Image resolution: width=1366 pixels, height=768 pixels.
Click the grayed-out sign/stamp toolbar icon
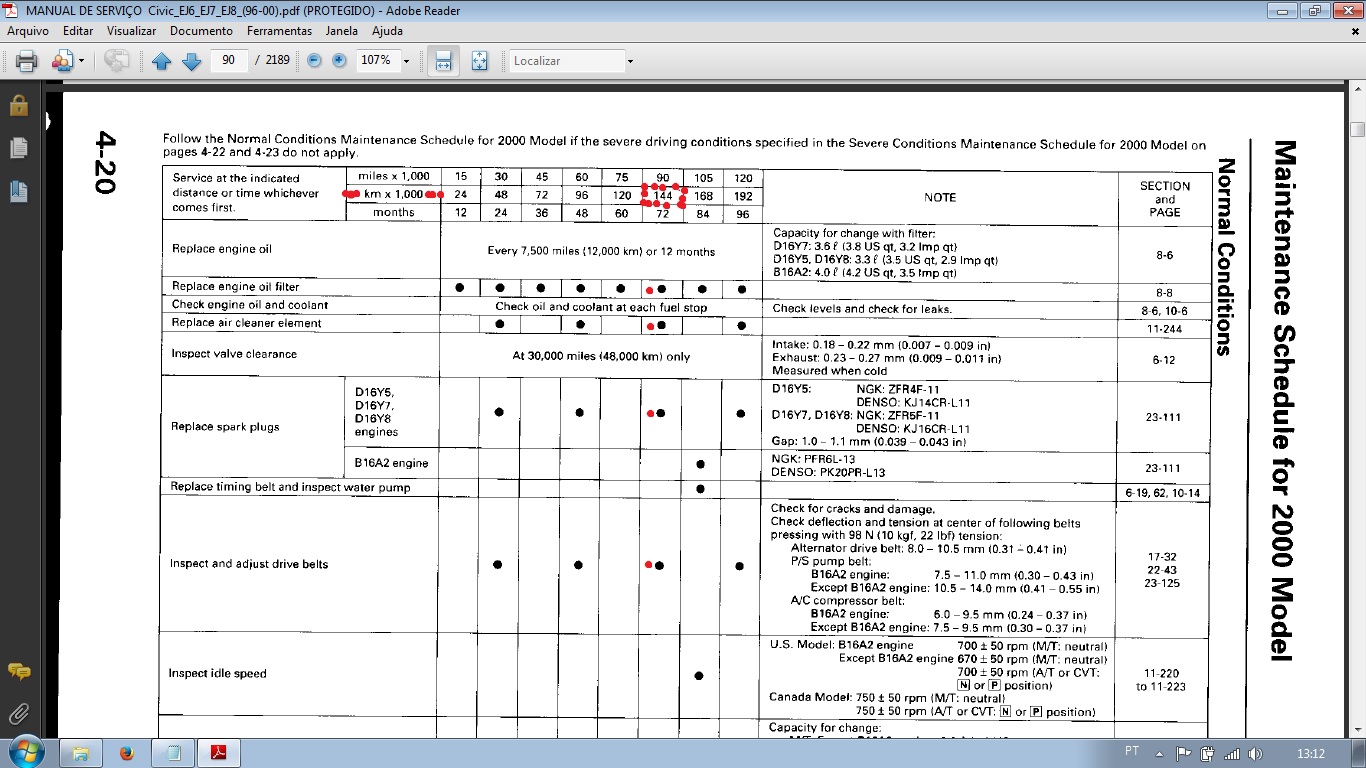pyautogui.click(x=117, y=61)
